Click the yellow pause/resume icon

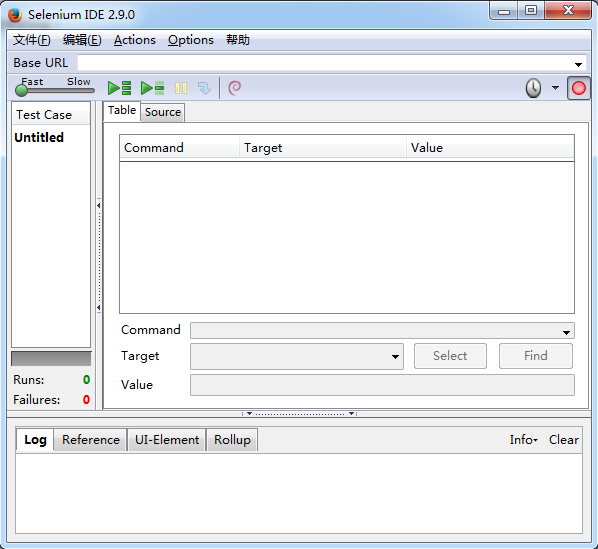click(x=181, y=88)
